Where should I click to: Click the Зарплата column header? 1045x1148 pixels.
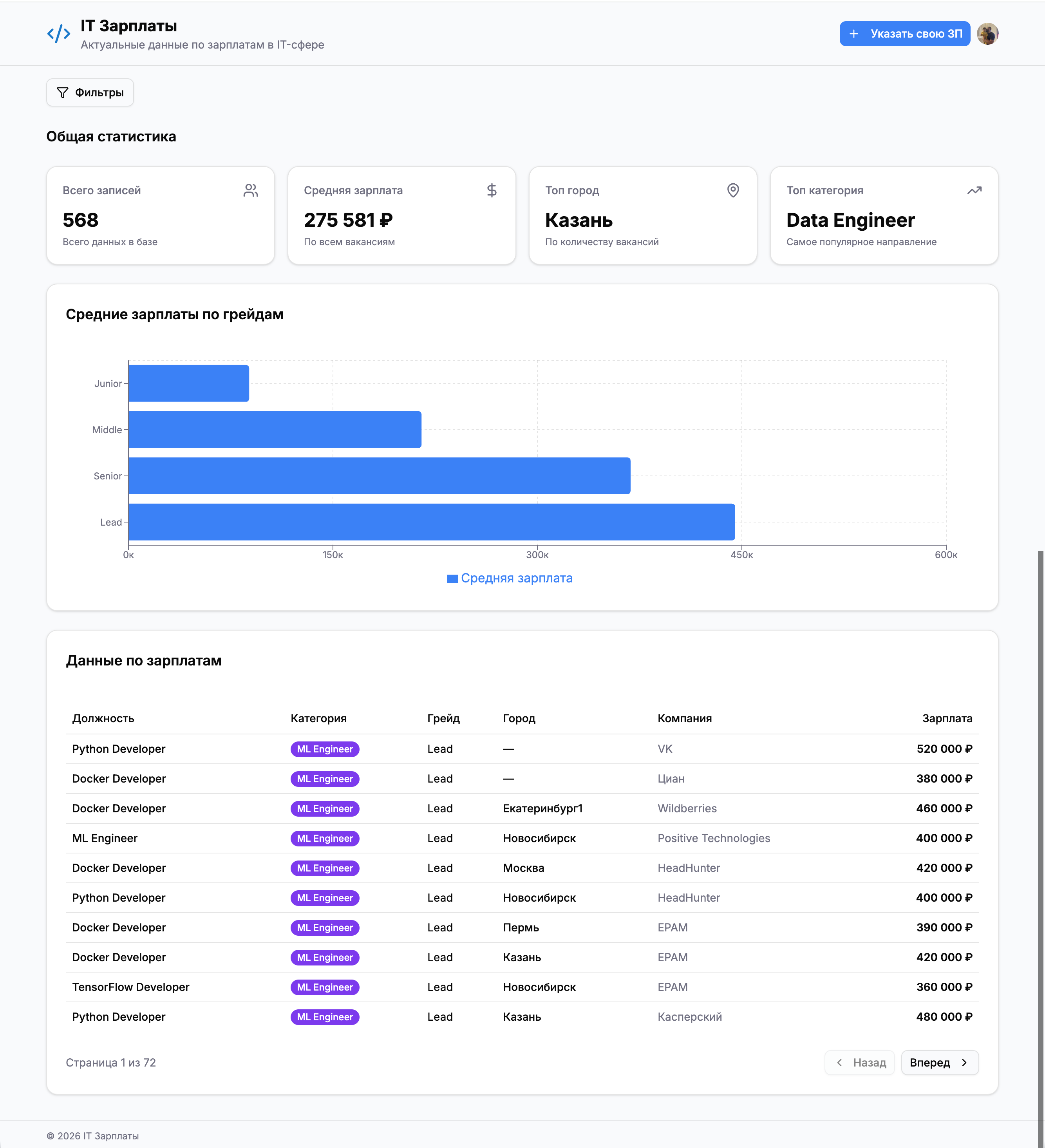946,718
